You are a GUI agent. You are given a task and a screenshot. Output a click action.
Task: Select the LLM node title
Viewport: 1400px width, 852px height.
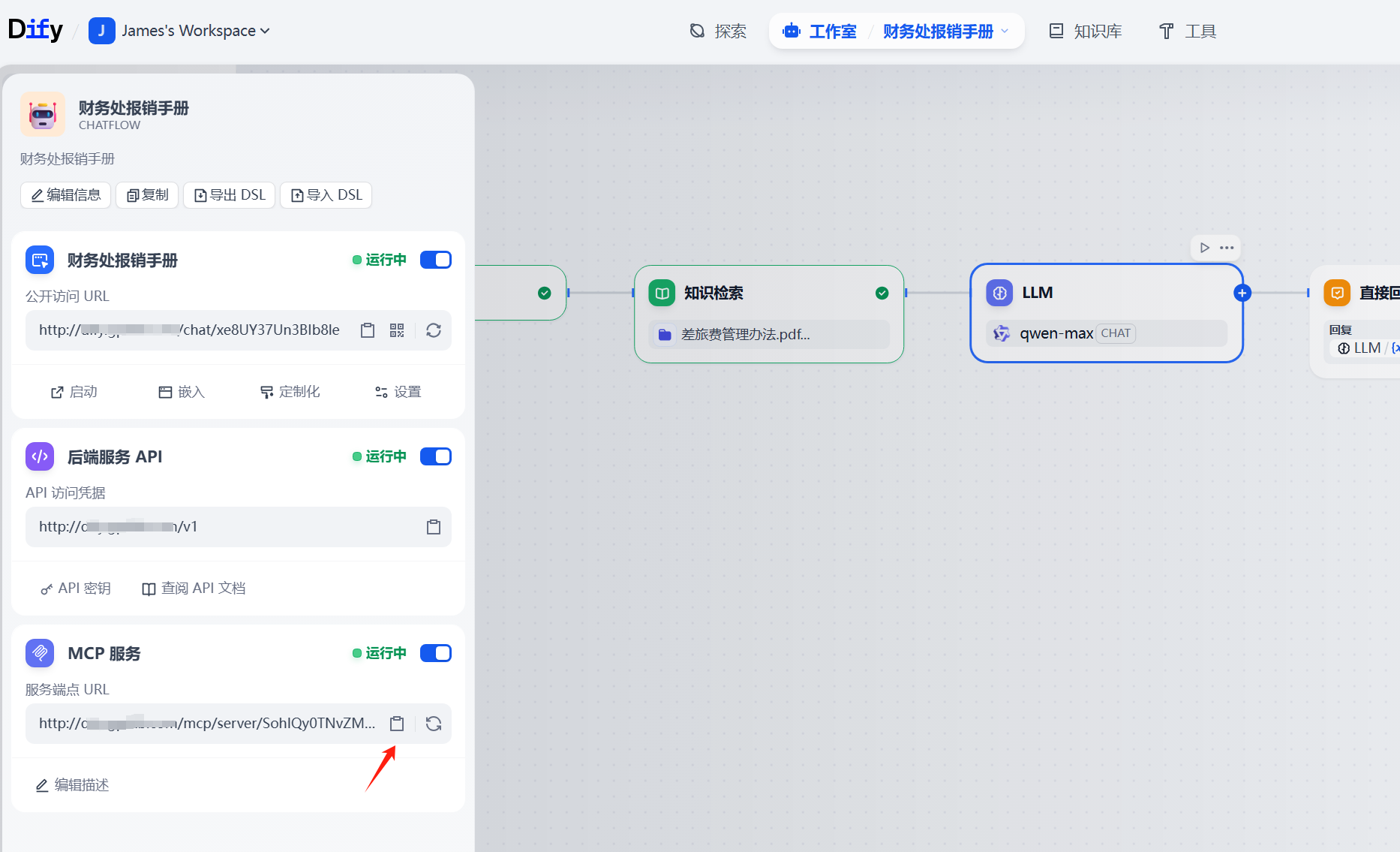click(1037, 293)
